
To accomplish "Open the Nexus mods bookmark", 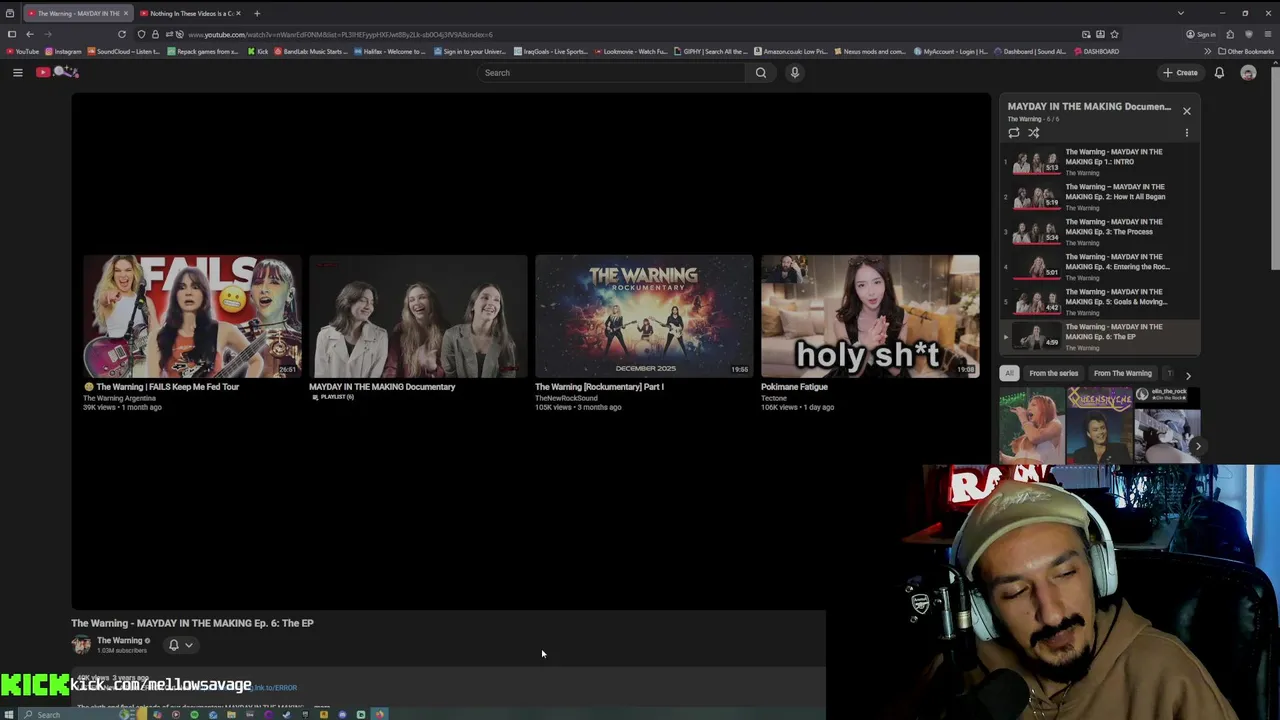I will point(870,51).
